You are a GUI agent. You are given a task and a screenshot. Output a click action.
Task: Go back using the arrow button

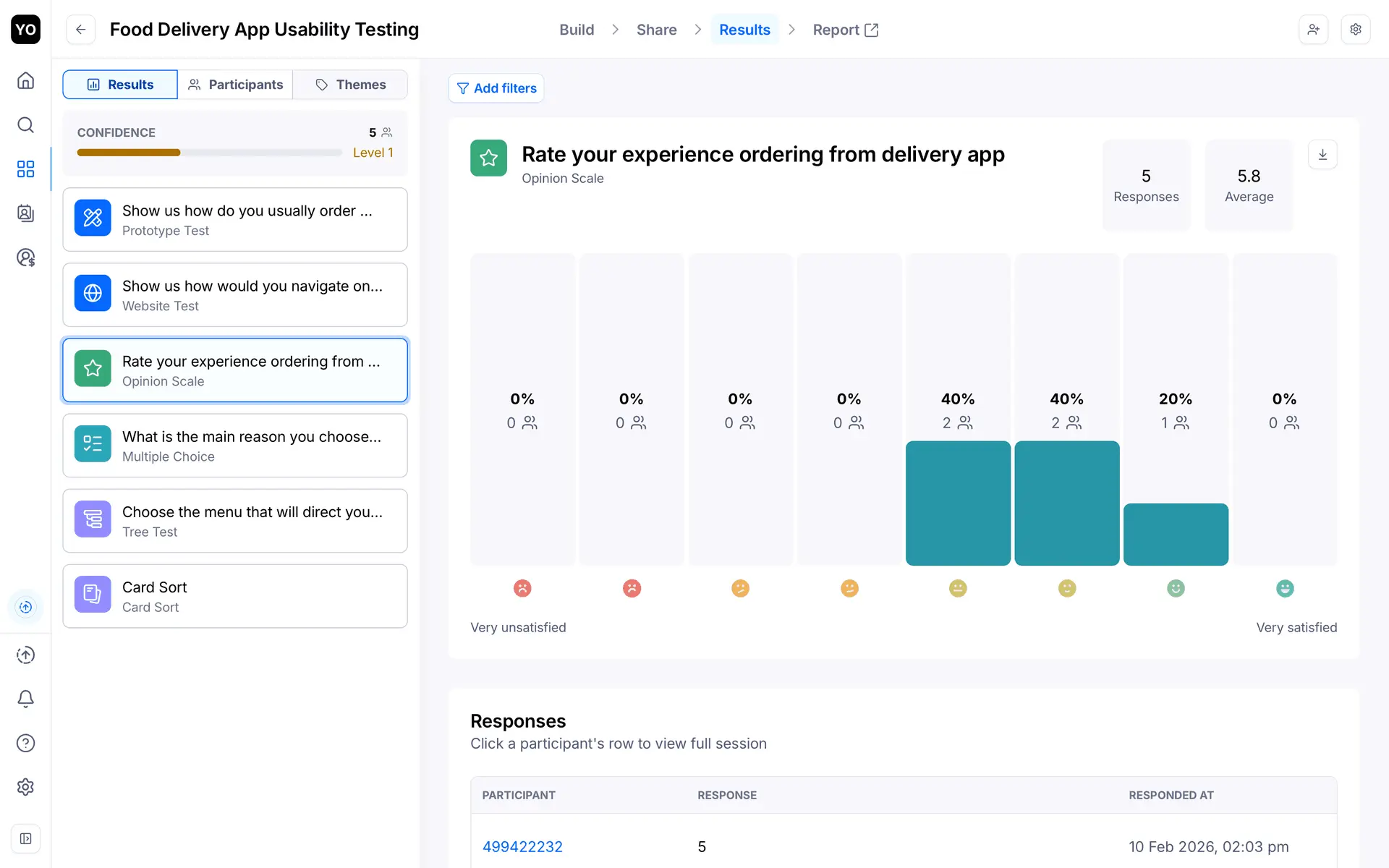point(81,30)
